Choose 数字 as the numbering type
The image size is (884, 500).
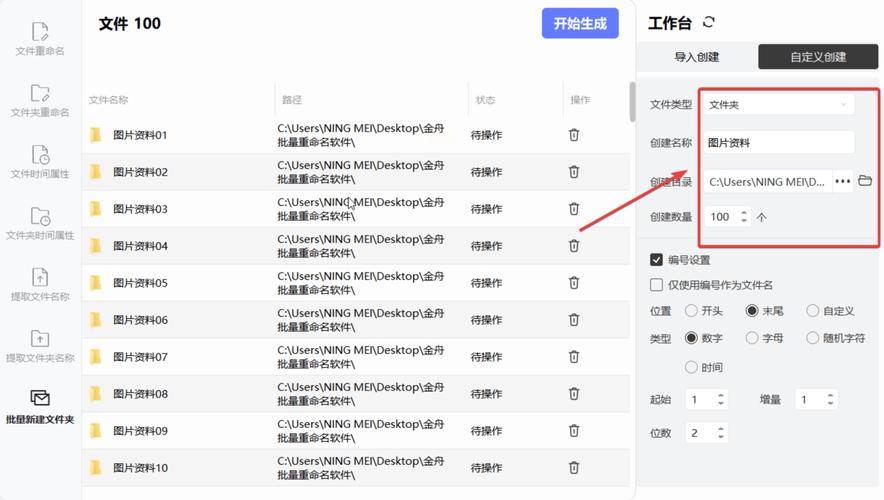click(x=691, y=338)
